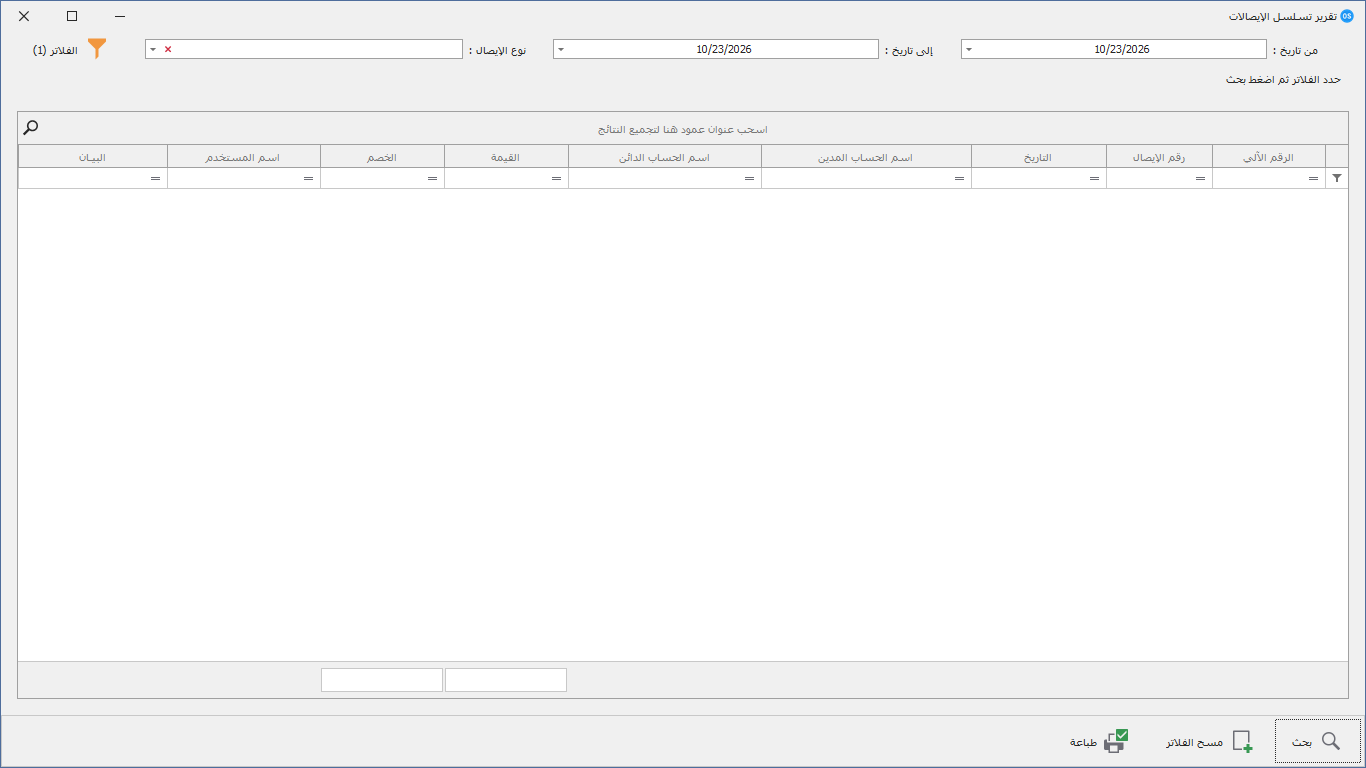The width and height of the screenshot is (1366, 768).
Task: Open the من تاريخ date dropdown arrow
Action: coord(969,49)
